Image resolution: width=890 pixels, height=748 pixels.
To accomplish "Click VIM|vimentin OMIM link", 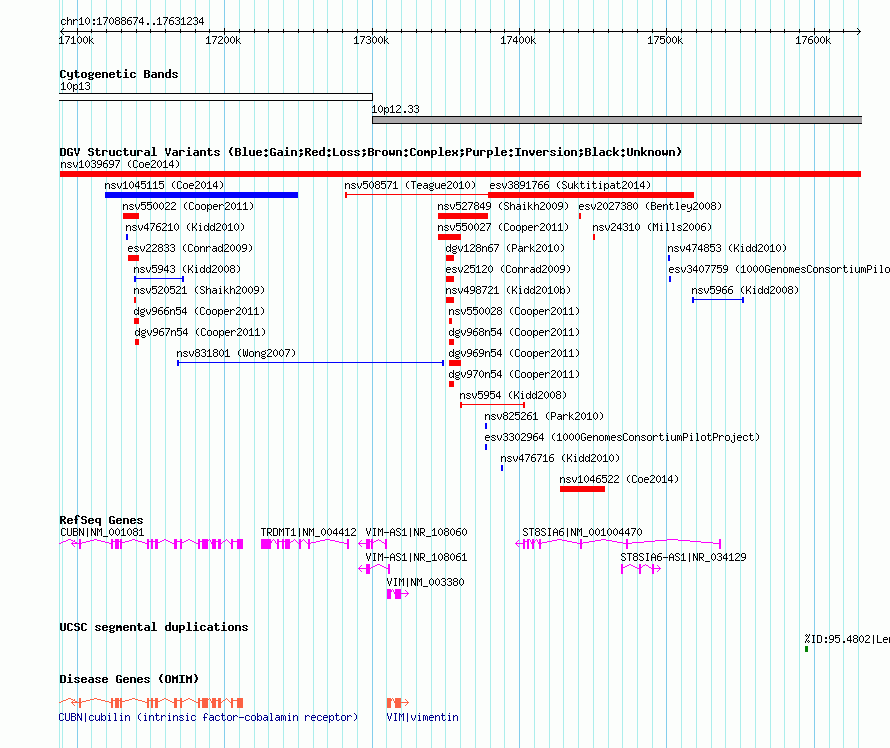I will (422, 717).
